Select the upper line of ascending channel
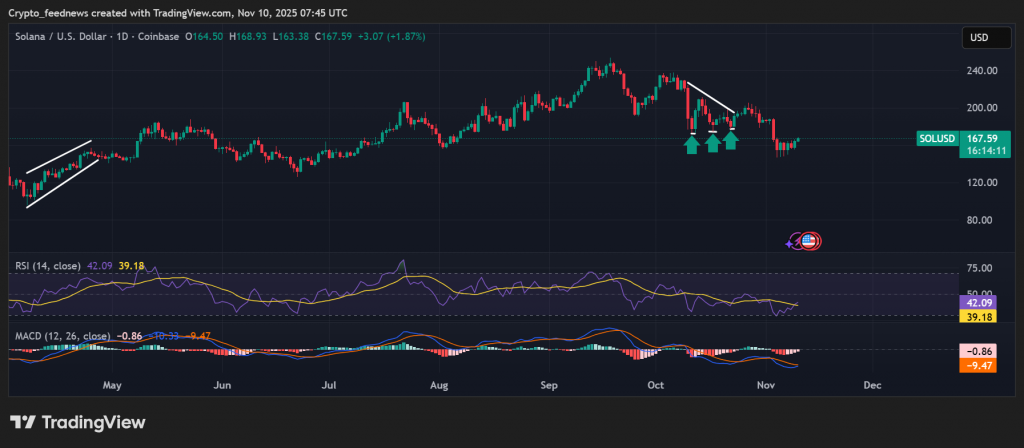Screen dimensions: 1024x448 [x=60, y=157]
